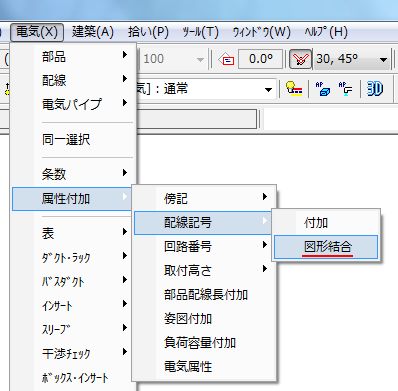Choose the ボックス・インサート entry

(x=74, y=377)
